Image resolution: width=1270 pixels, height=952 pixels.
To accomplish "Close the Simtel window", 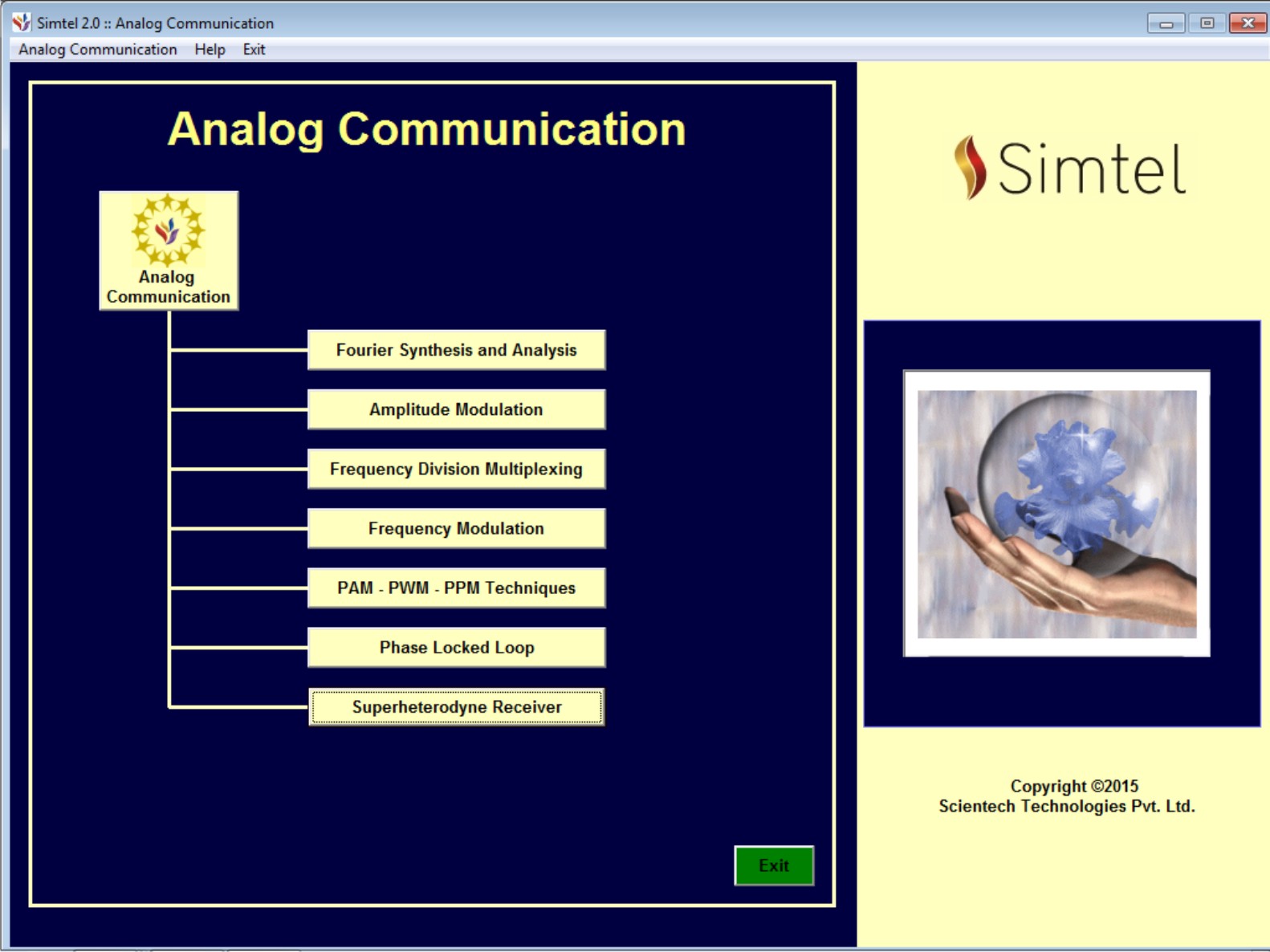I will coord(1248,23).
